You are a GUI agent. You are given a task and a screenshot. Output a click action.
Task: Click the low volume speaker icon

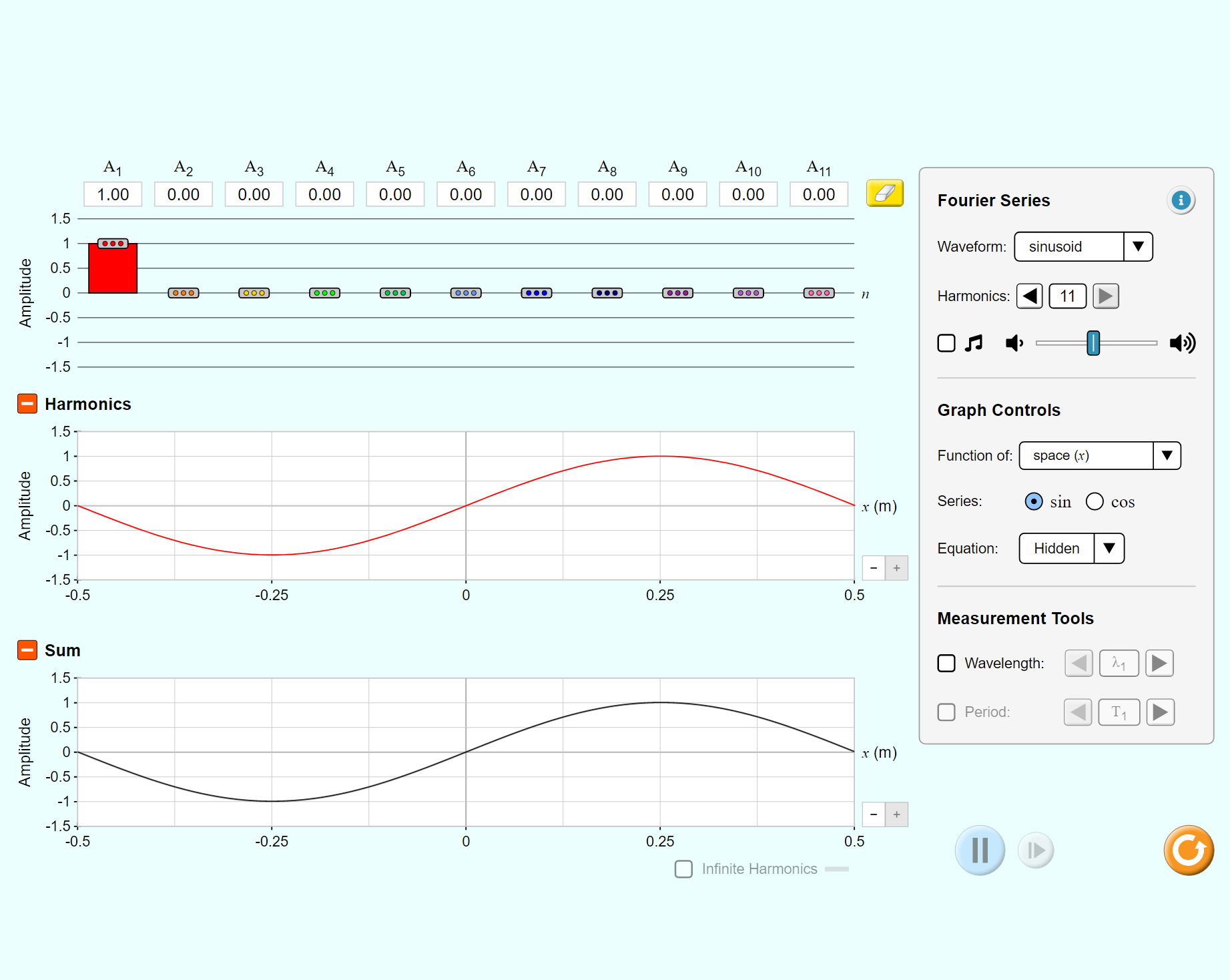click(x=1014, y=343)
